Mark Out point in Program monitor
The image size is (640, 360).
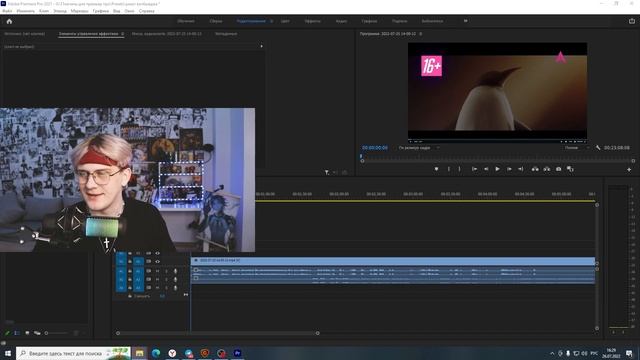click(460, 169)
